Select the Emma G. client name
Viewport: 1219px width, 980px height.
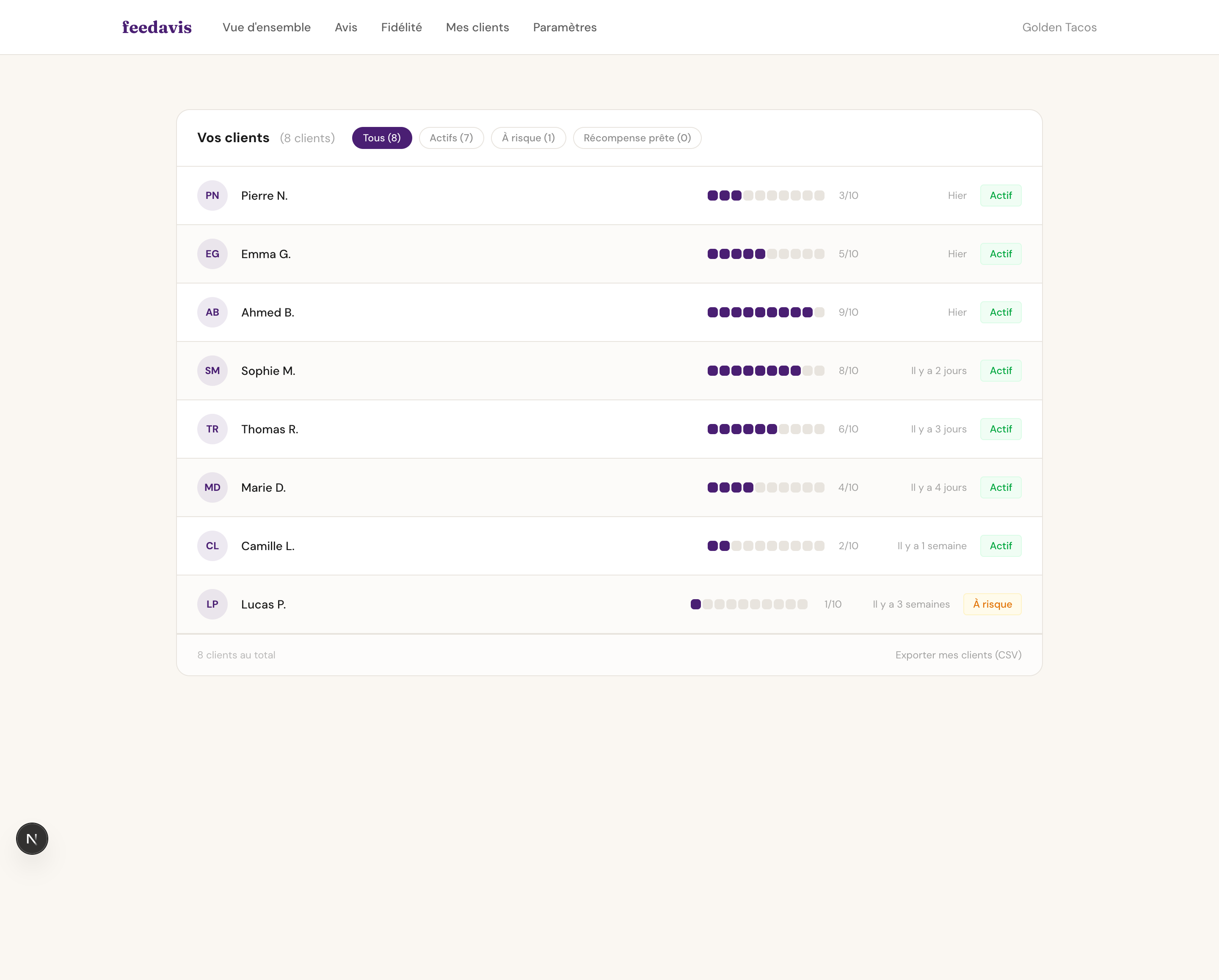point(266,254)
